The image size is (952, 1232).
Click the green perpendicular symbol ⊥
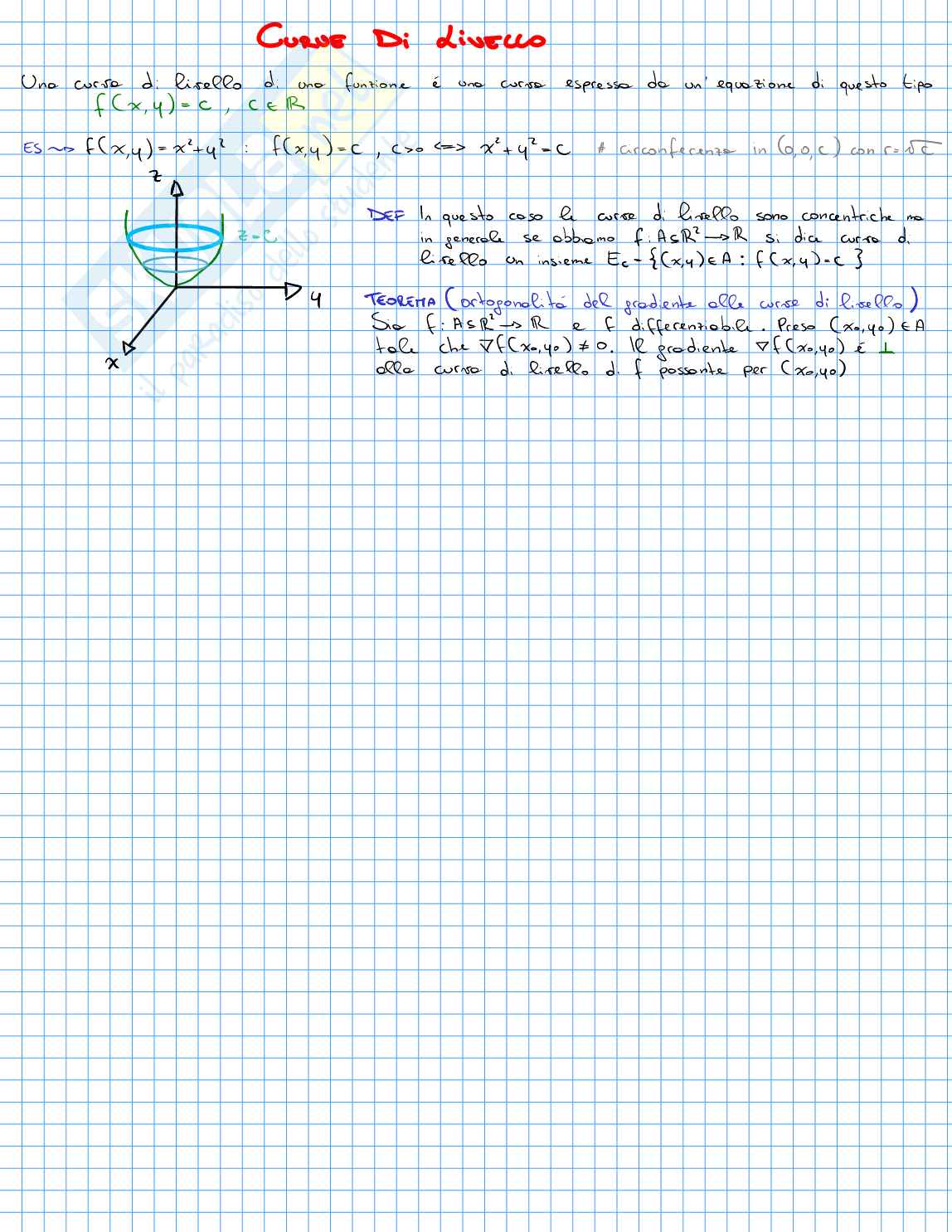[886, 349]
